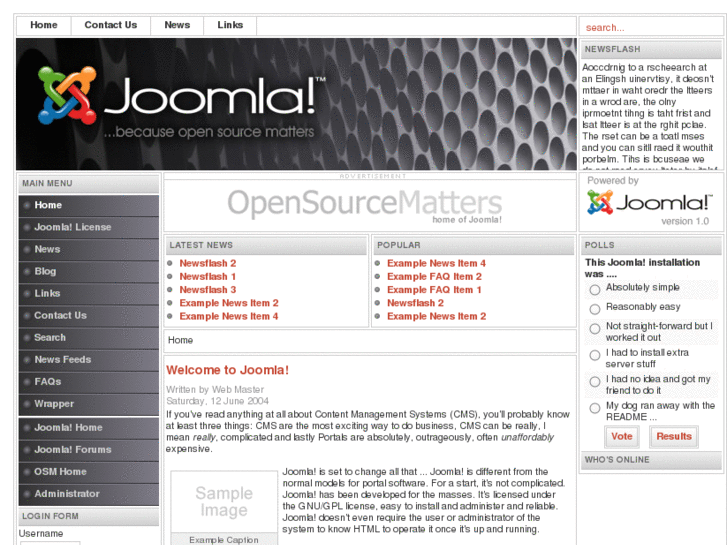Click the Sample Image thumbnail
This screenshot has height=545, width=727.
pyautogui.click(x=224, y=501)
